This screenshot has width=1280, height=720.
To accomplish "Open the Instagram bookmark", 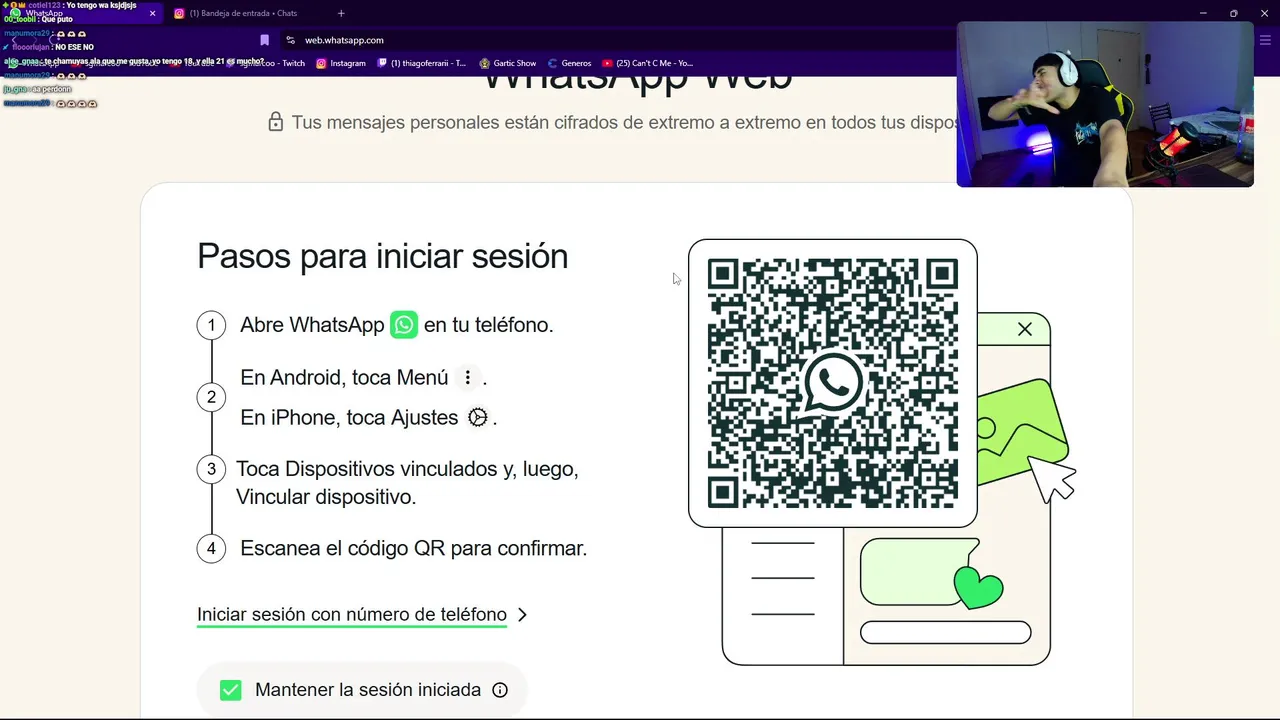I will click(341, 63).
